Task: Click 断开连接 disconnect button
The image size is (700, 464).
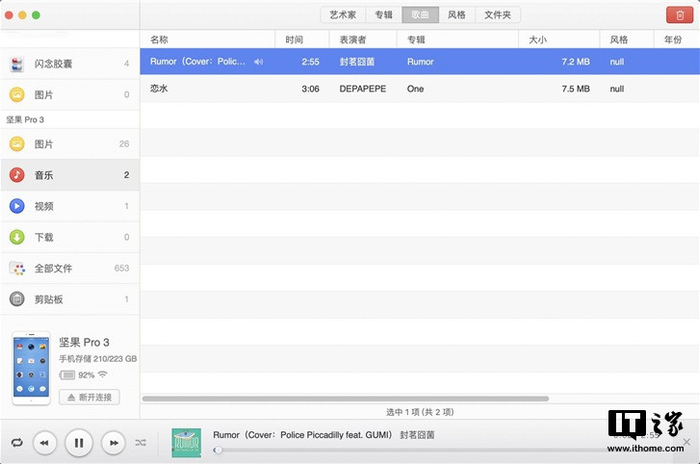Action: coord(89,397)
